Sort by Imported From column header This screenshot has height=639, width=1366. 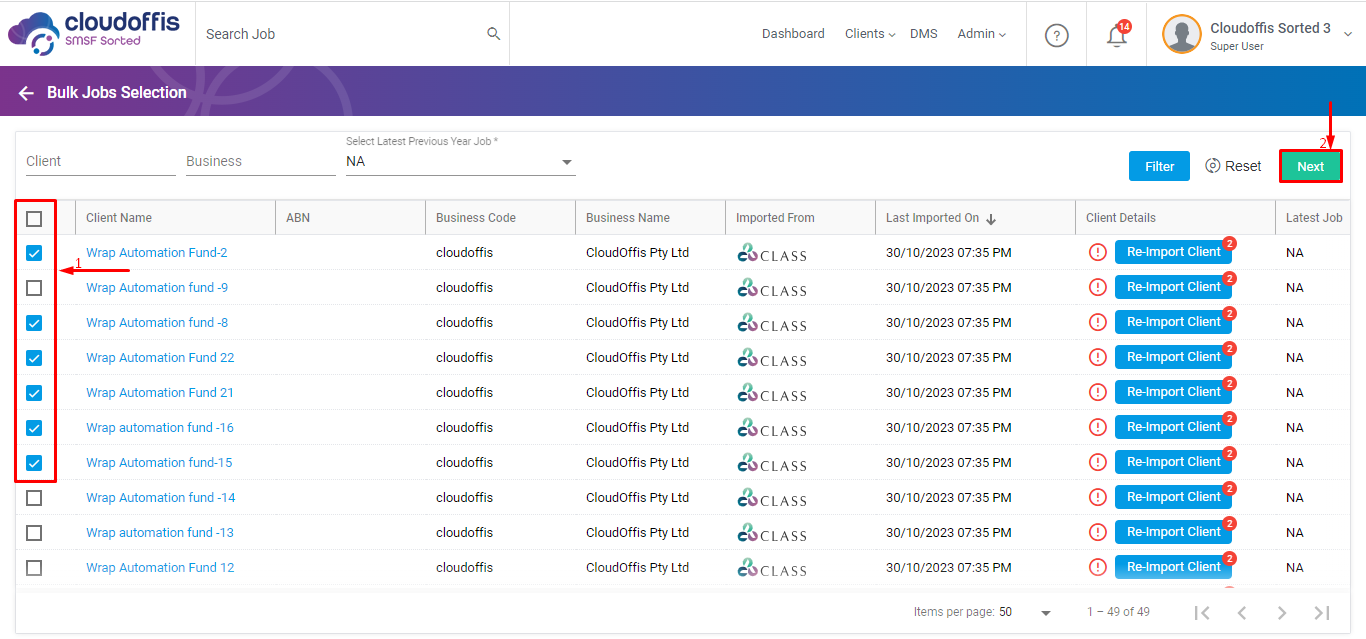pyautogui.click(x=775, y=218)
